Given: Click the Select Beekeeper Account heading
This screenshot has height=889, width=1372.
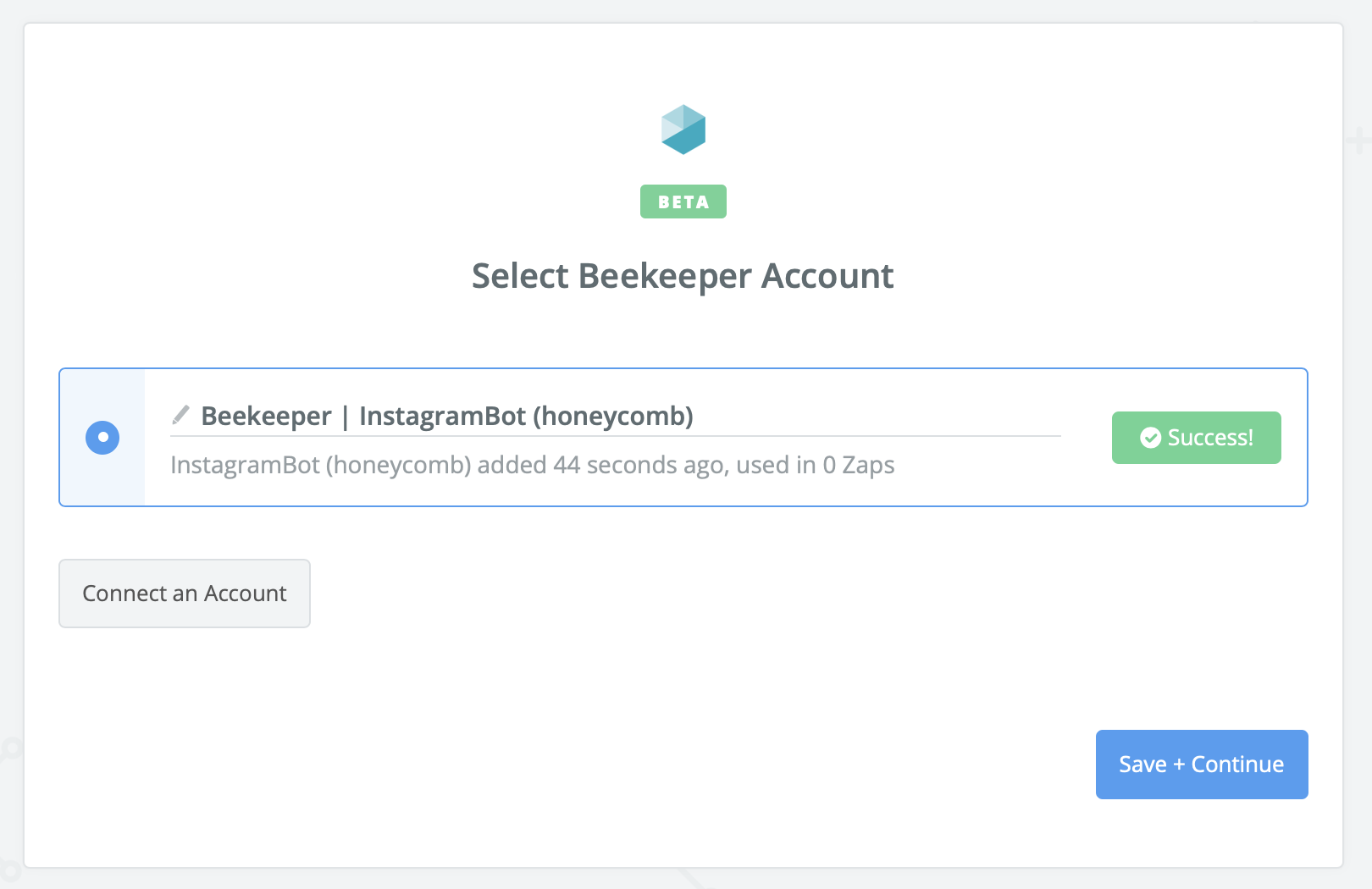Looking at the screenshot, I should pos(683,276).
